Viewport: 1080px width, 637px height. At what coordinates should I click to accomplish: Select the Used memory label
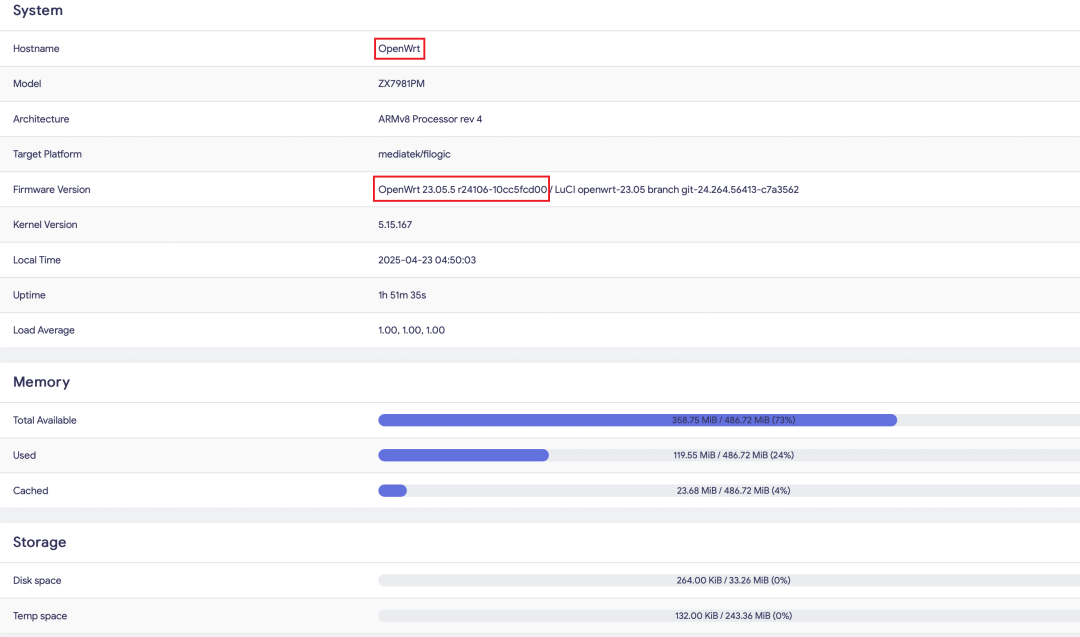pyautogui.click(x=24, y=455)
